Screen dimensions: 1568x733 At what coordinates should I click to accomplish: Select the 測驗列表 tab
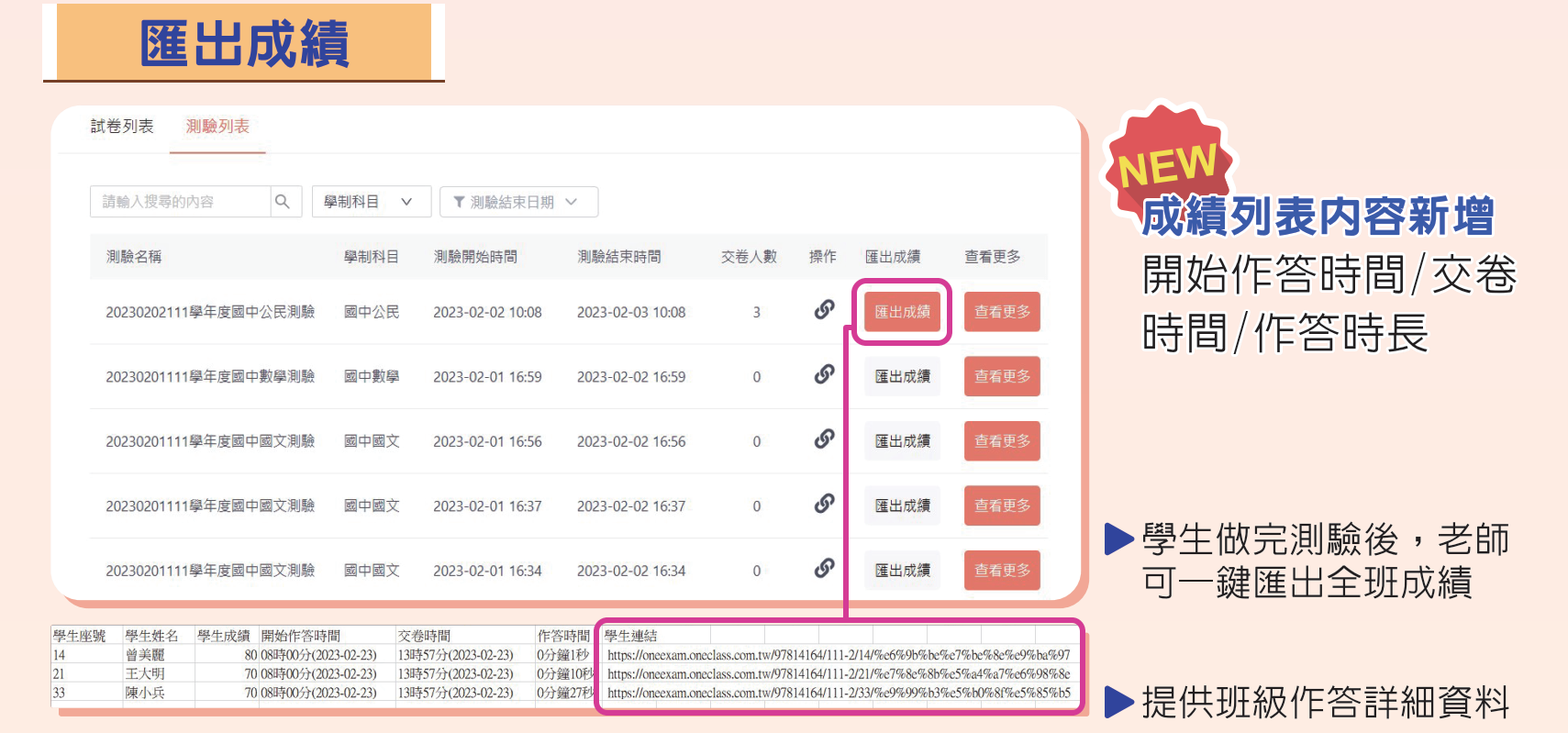click(217, 127)
